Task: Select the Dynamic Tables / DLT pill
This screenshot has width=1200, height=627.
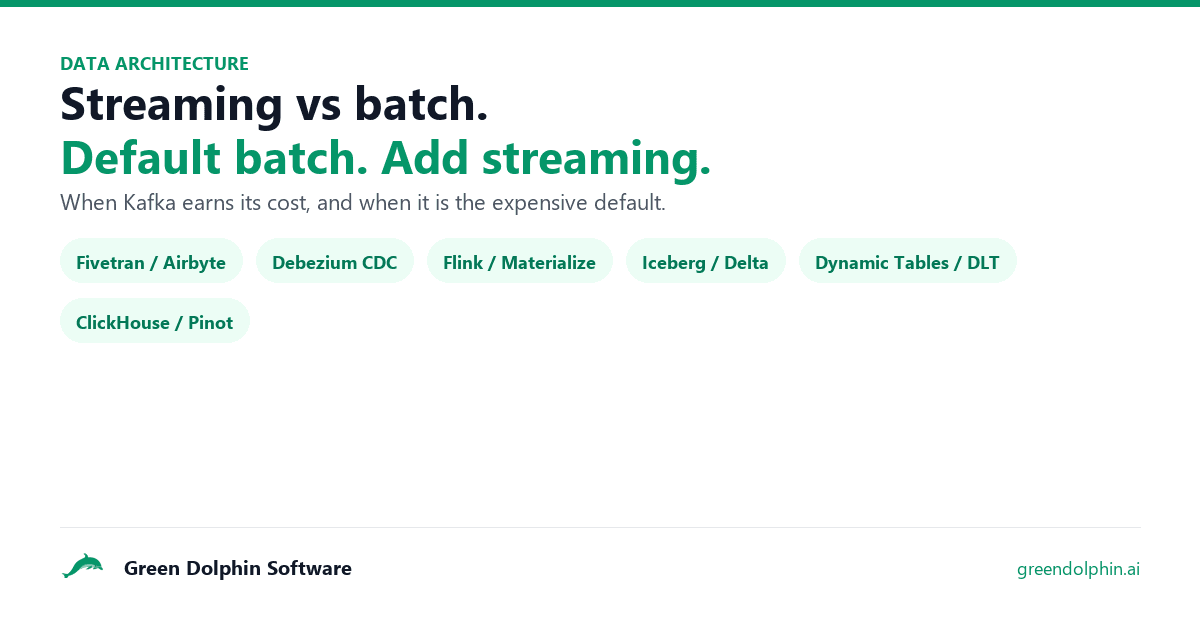Action: (x=908, y=263)
